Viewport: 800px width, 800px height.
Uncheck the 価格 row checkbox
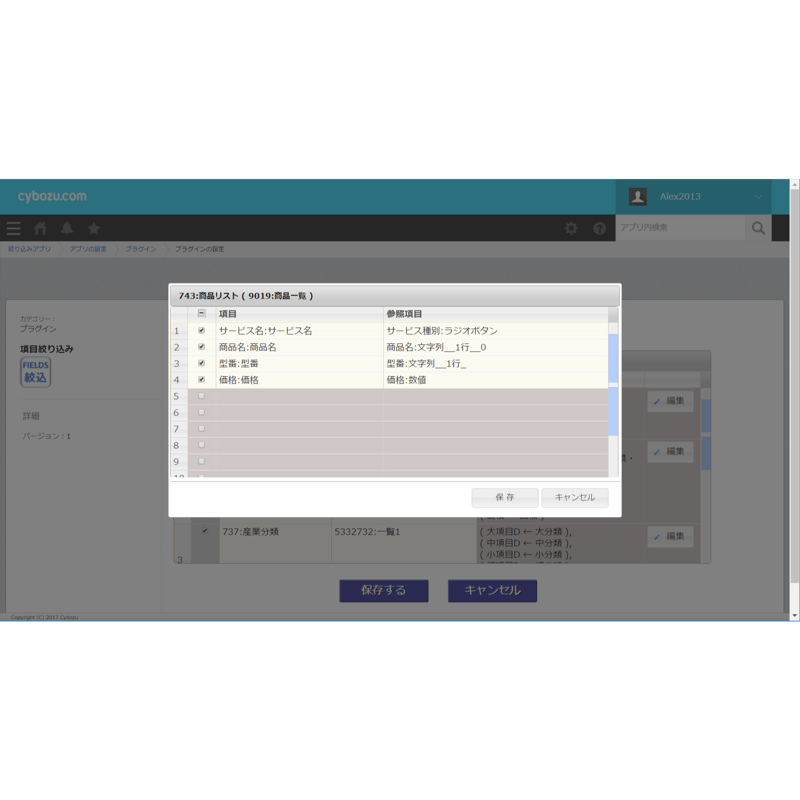pyautogui.click(x=202, y=380)
